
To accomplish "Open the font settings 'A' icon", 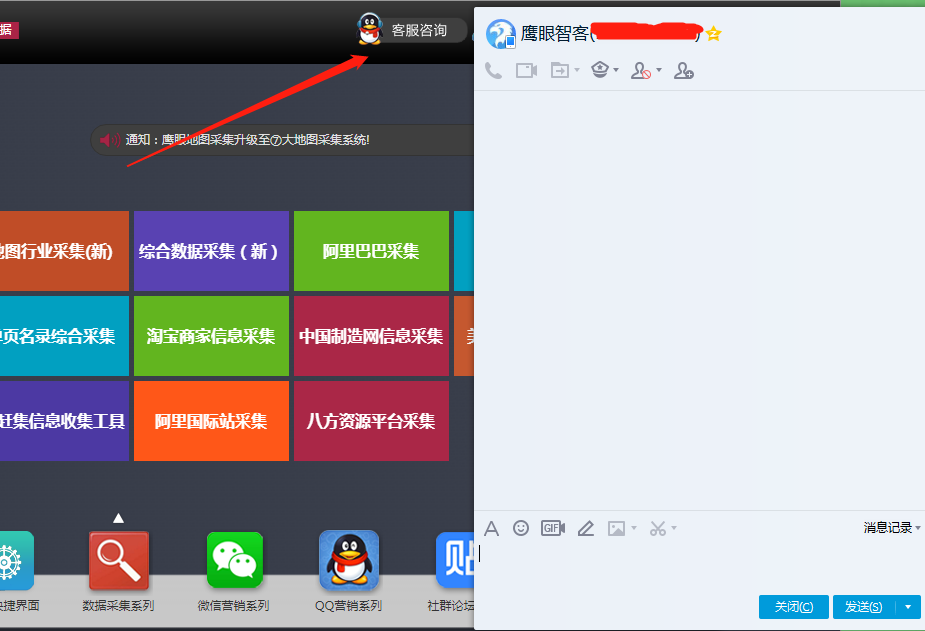I will point(491,528).
